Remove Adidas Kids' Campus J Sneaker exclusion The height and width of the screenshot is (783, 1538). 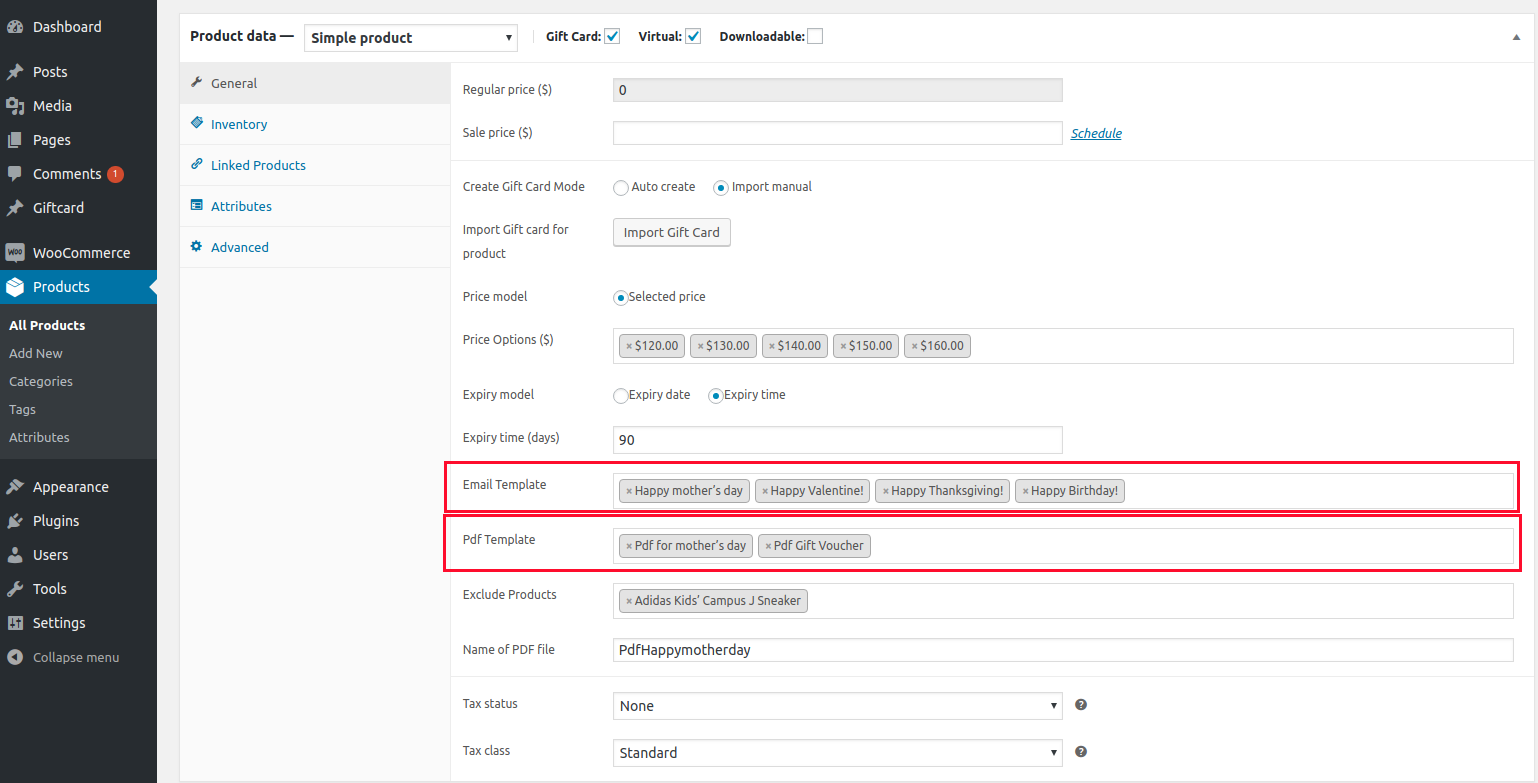coord(629,601)
